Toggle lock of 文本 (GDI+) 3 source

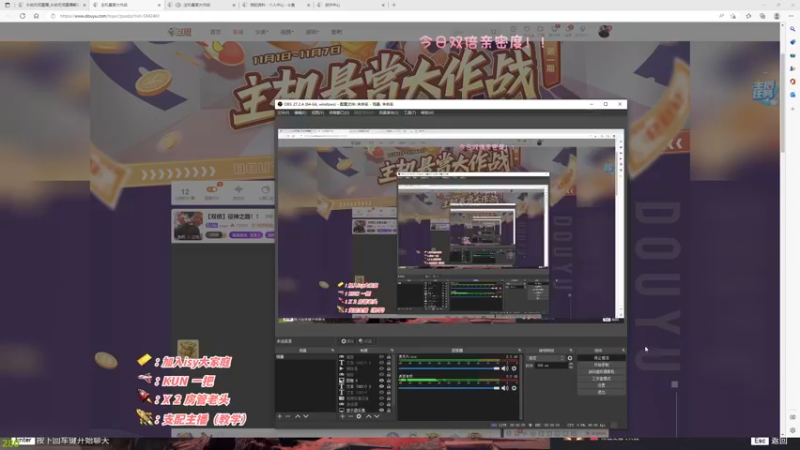[x=389, y=386]
